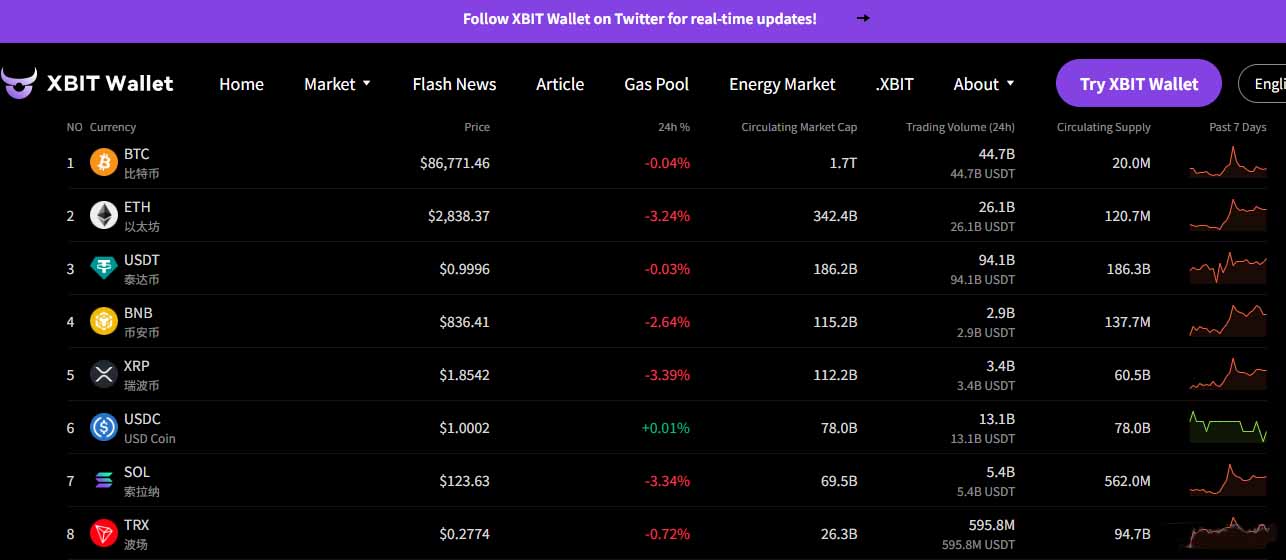This screenshot has width=1286, height=560.
Task: Click the Ethereum ETH coin icon
Action: [104, 215]
